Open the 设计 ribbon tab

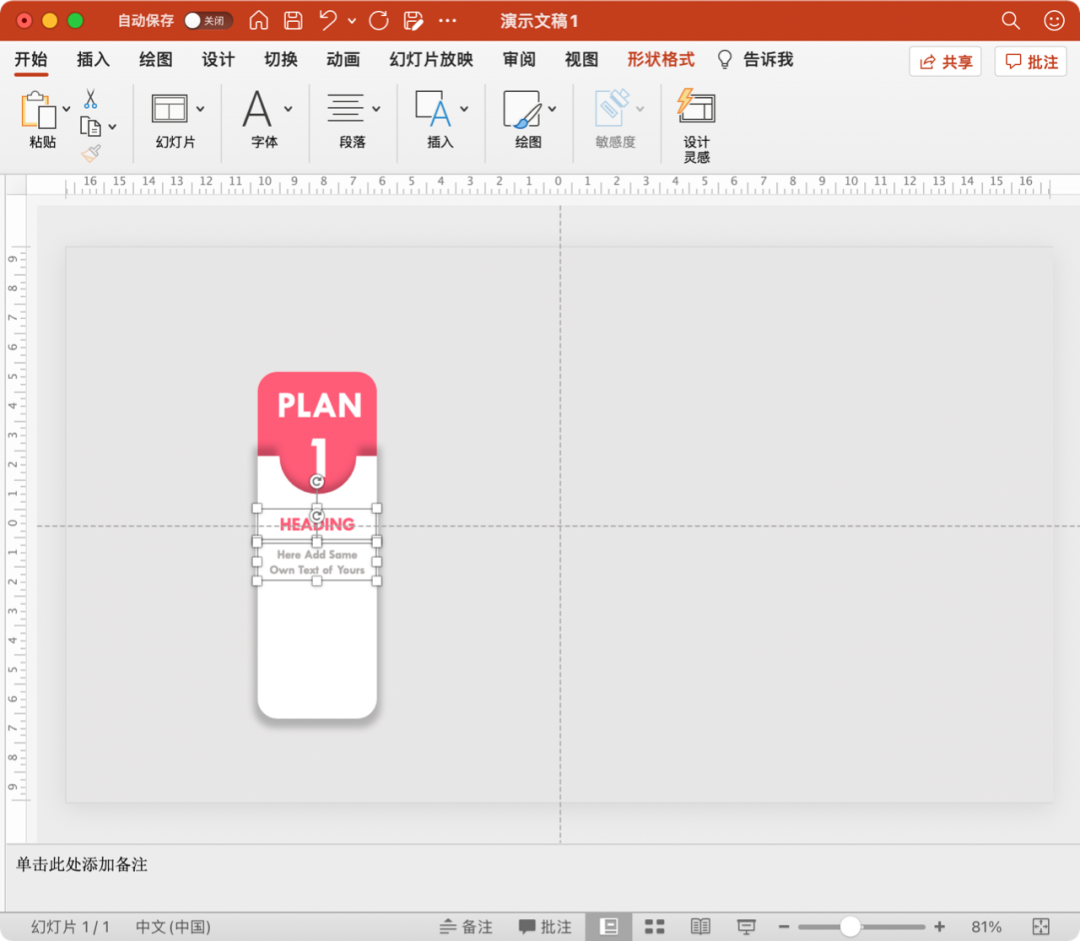tap(218, 60)
